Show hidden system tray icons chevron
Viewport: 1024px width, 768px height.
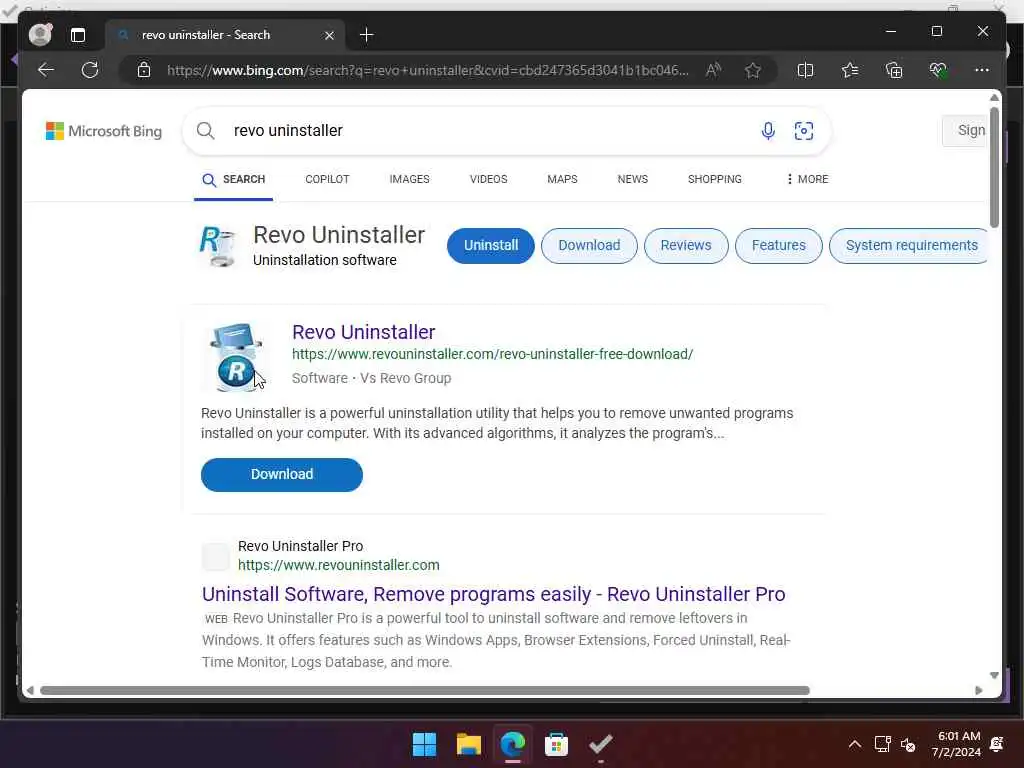[854, 744]
